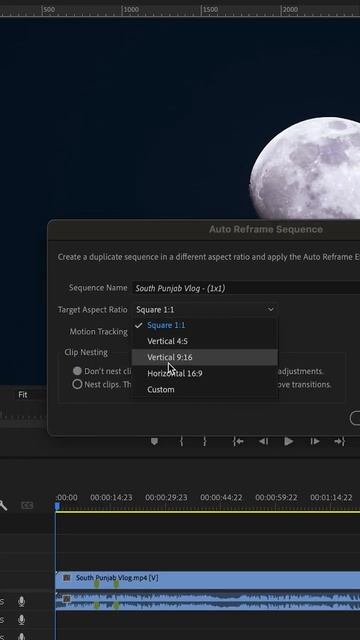The height and width of the screenshot is (640, 360).
Task: Click the Clip Nesting section label
Action: [x=86, y=352]
